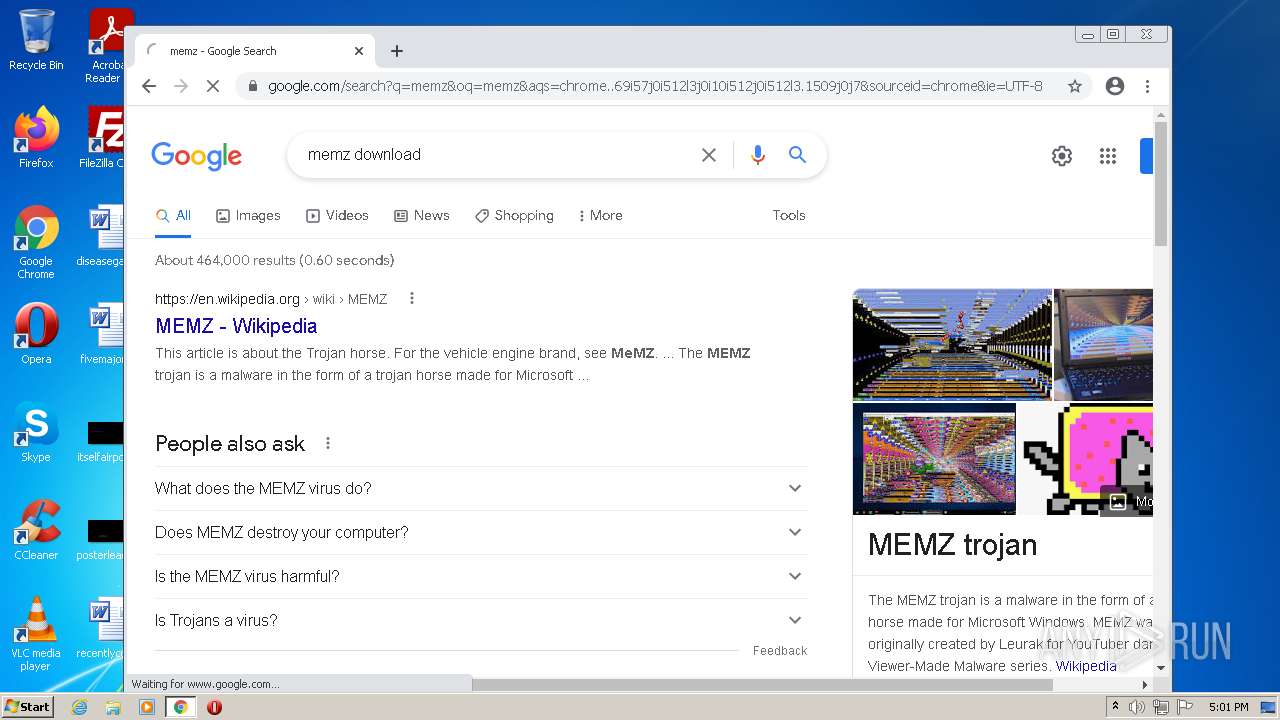Viewport: 1280px width, 720px height.
Task: Click the Wikipedia link in knowledge panel
Action: pos(1086,666)
